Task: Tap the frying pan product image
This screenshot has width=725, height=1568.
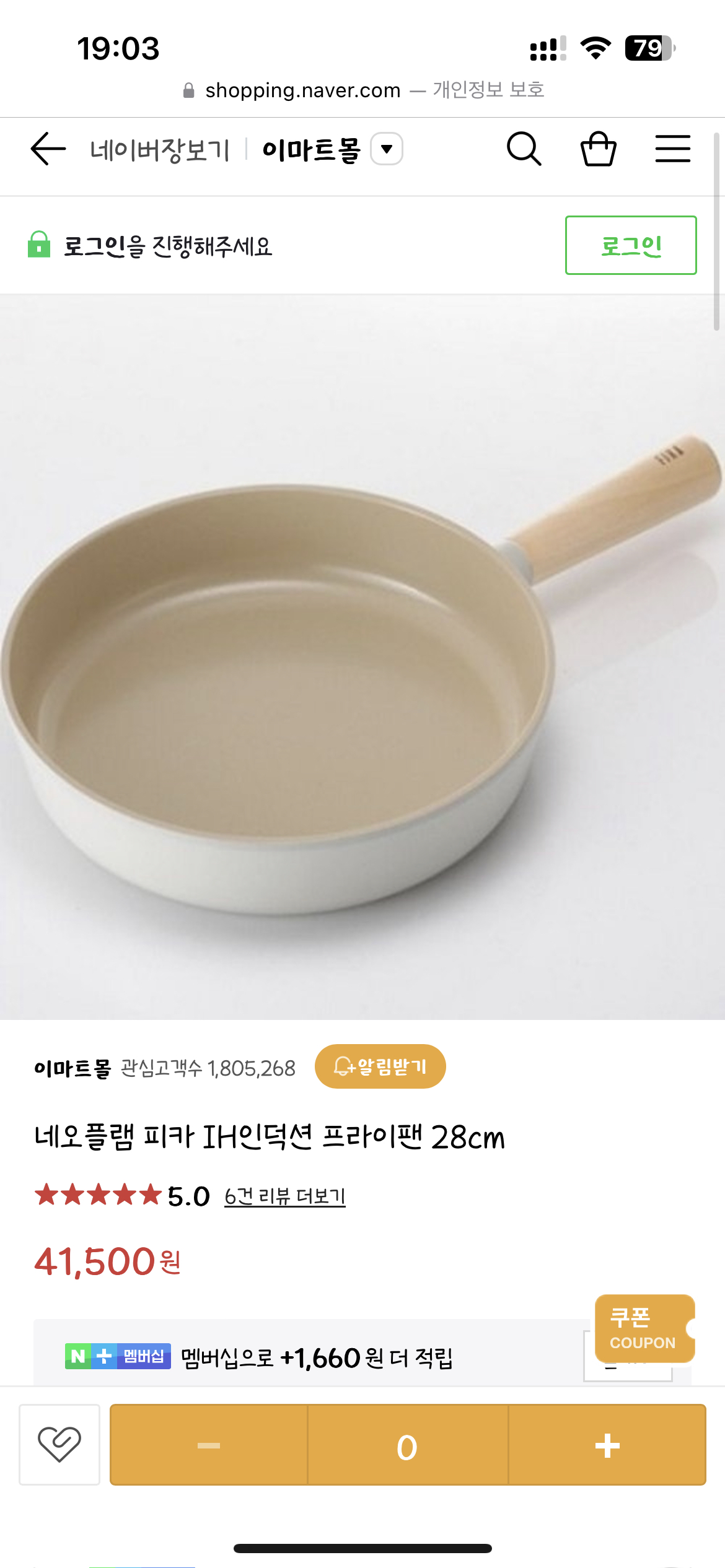Action: 362,658
